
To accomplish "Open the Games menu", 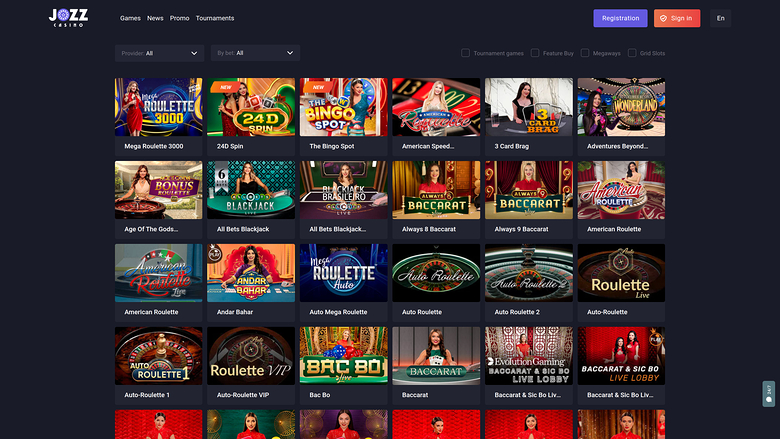I will pyautogui.click(x=130, y=18).
